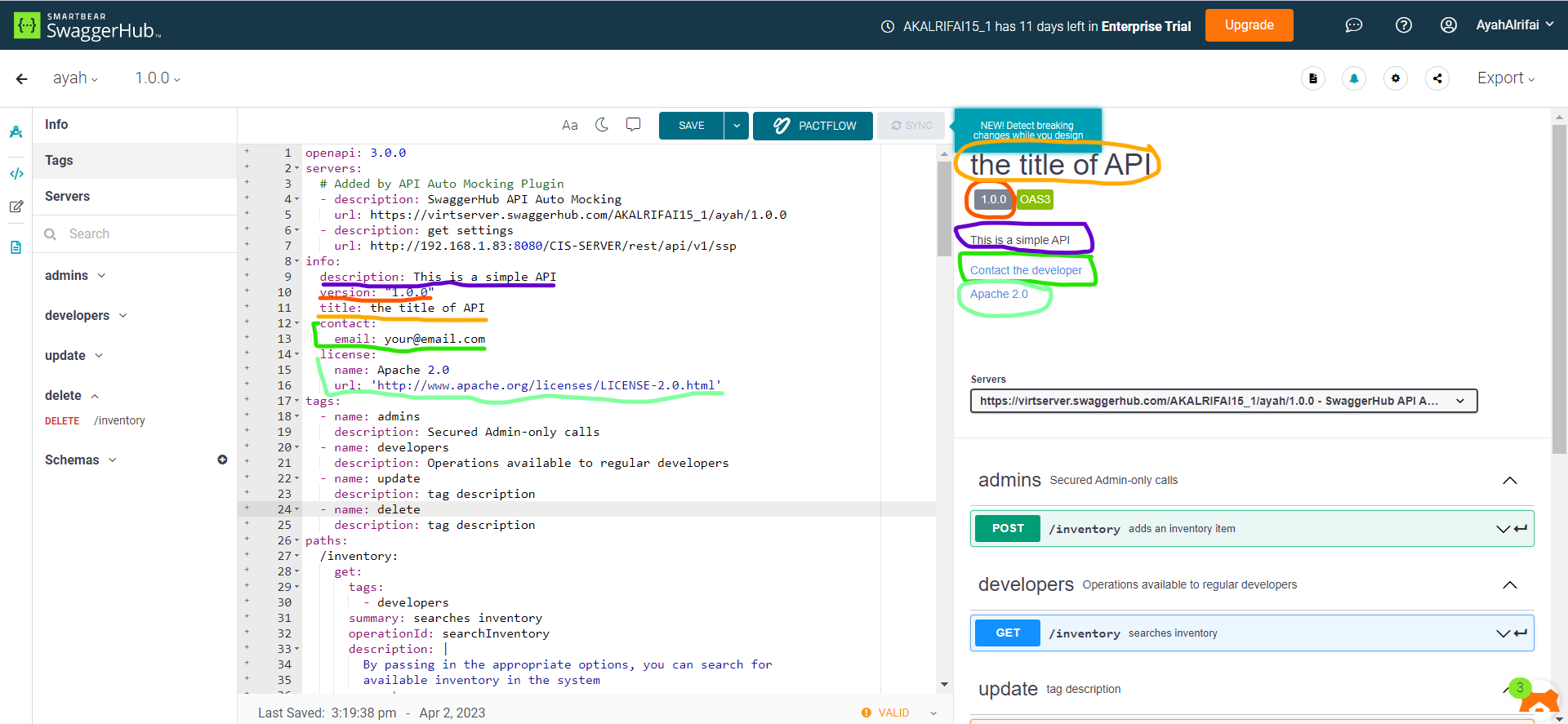Open the ayah API name dropdown
The image size is (1568, 724).
point(75,78)
